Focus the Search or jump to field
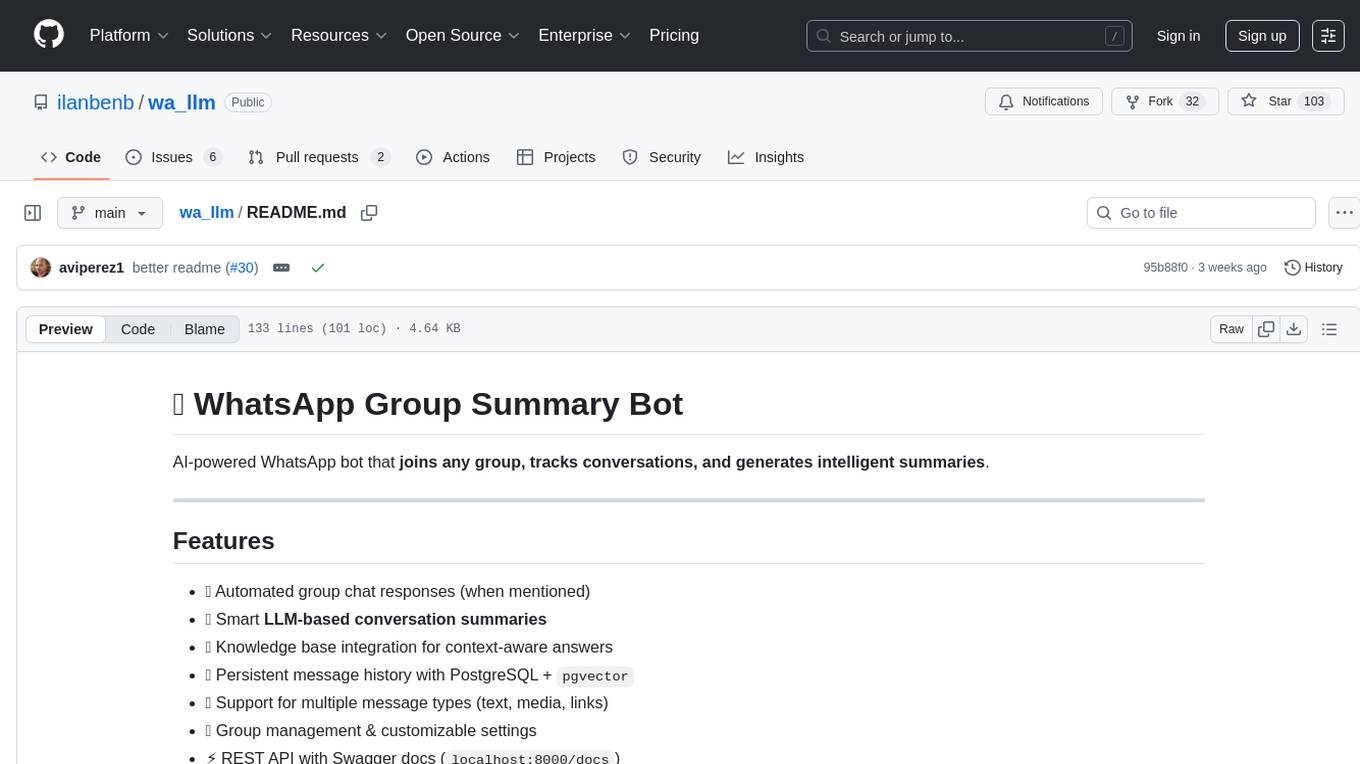The image size is (1360, 764). pyautogui.click(x=969, y=36)
